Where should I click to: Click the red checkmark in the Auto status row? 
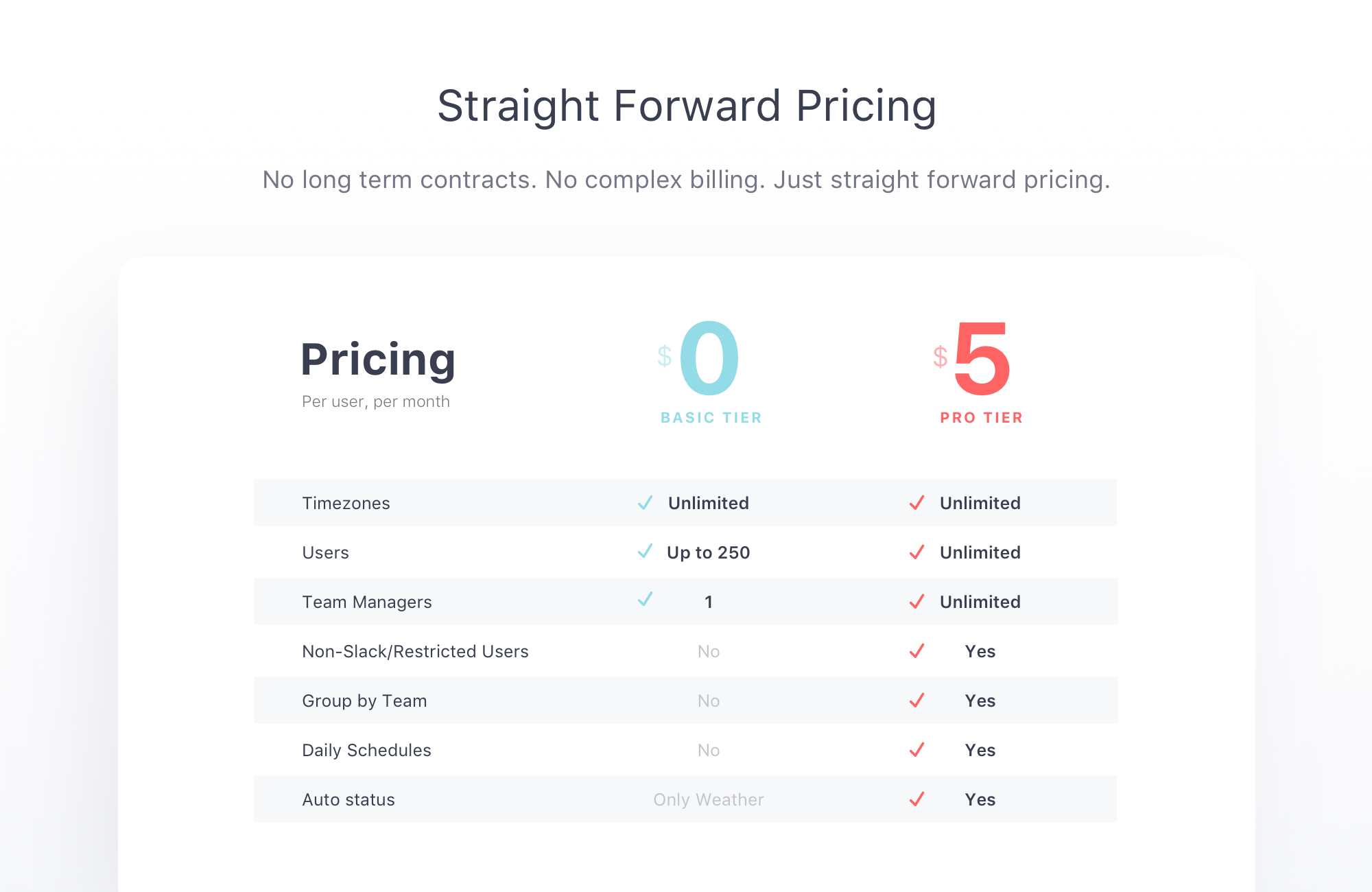point(916,799)
